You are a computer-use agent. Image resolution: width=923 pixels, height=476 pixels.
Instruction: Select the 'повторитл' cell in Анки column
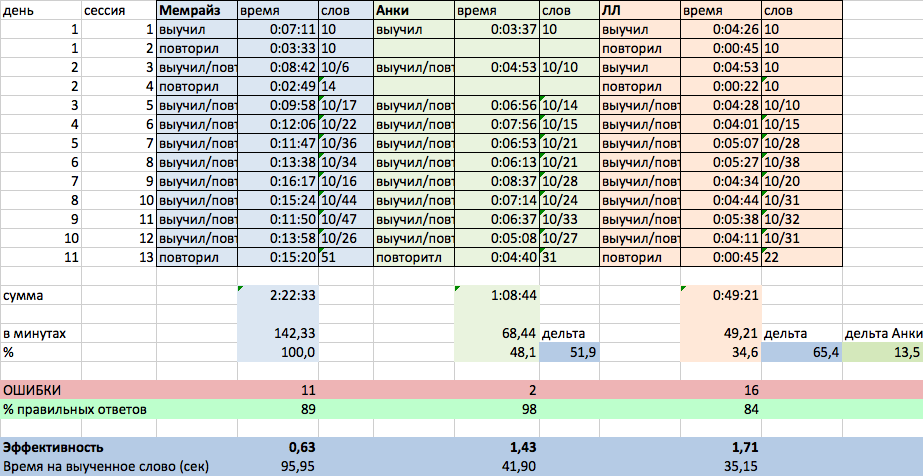(x=414, y=257)
